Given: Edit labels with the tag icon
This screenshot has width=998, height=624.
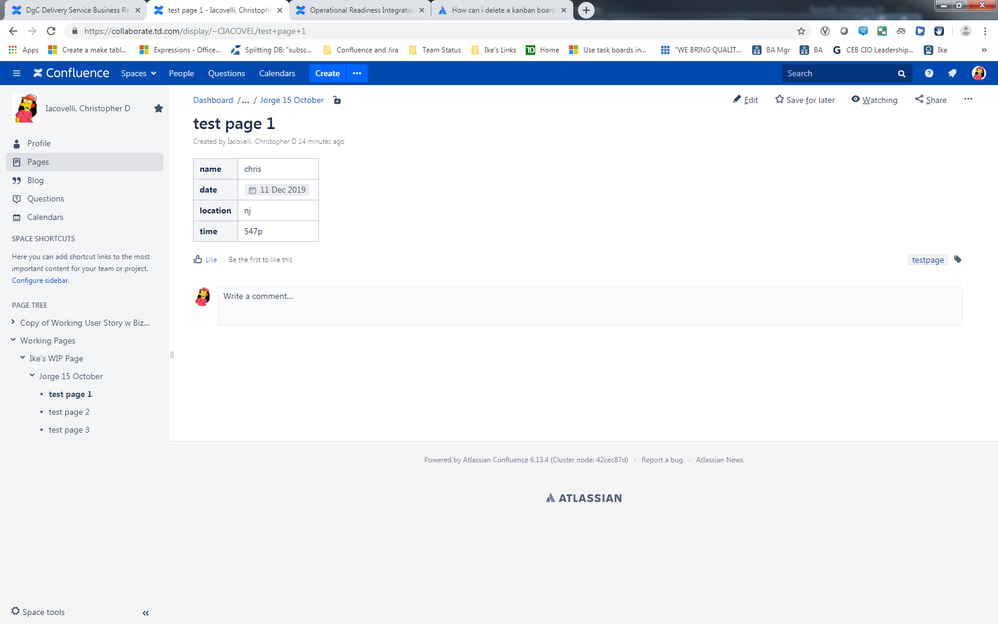Looking at the screenshot, I should (x=957, y=259).
